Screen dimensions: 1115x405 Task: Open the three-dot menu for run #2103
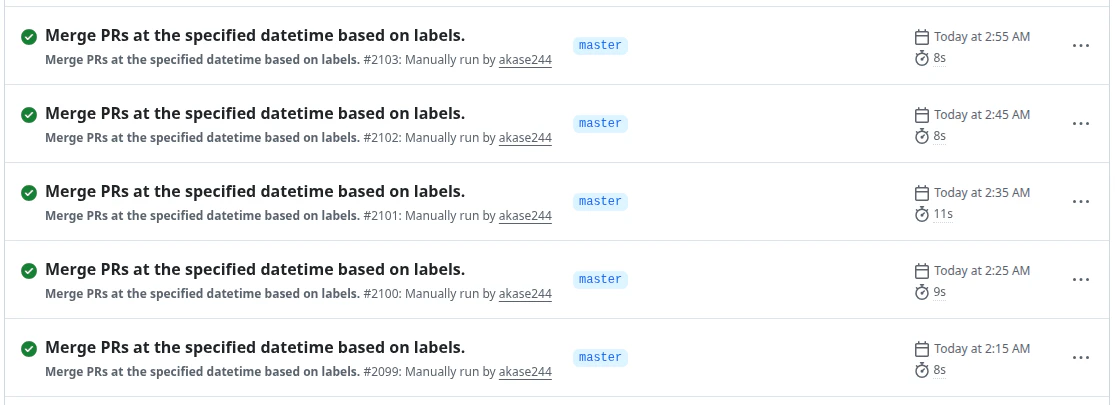coord(1080,46)
